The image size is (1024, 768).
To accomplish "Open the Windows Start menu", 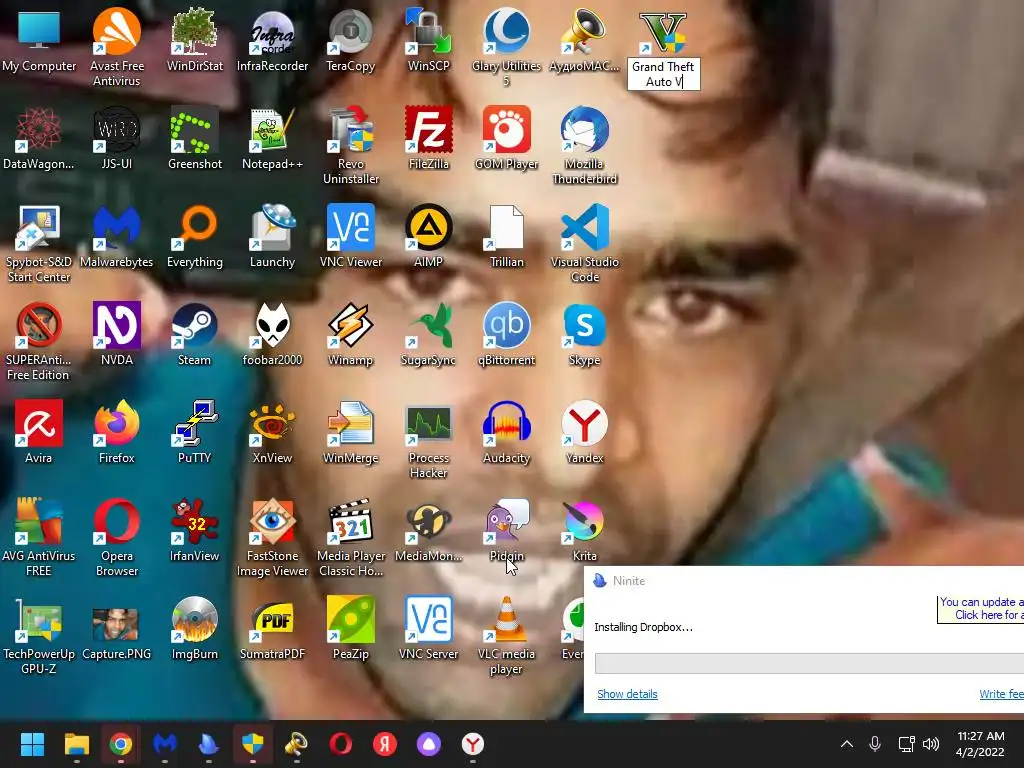I will [x=32, y=744].
